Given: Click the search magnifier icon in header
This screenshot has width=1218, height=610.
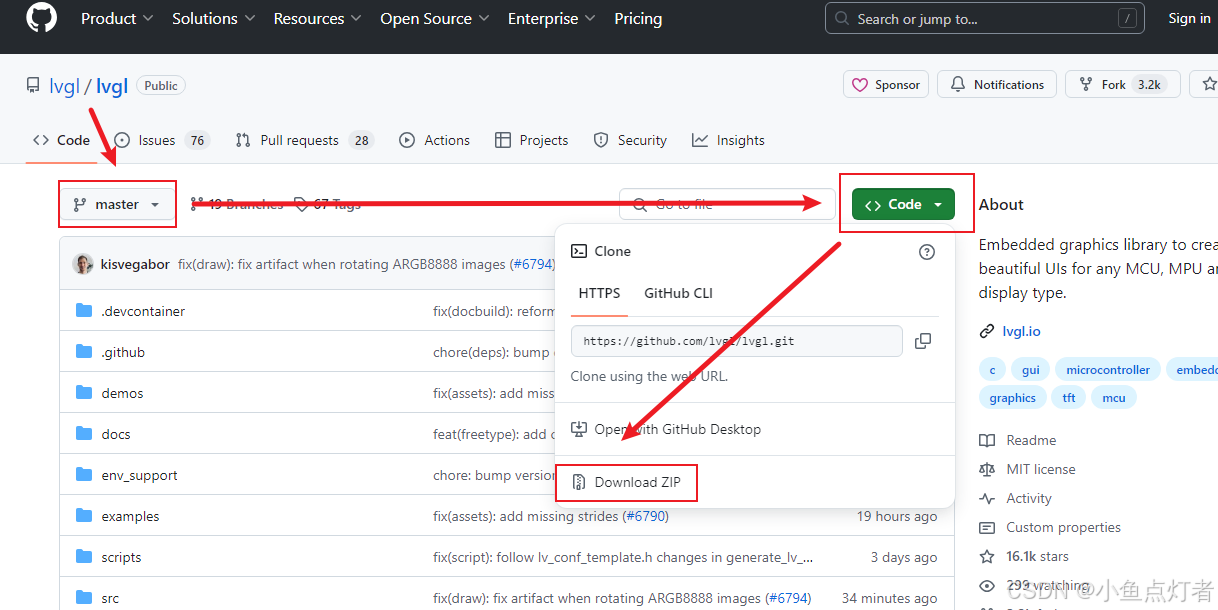Looking at the screenshot, I should [x=843, y=19].
